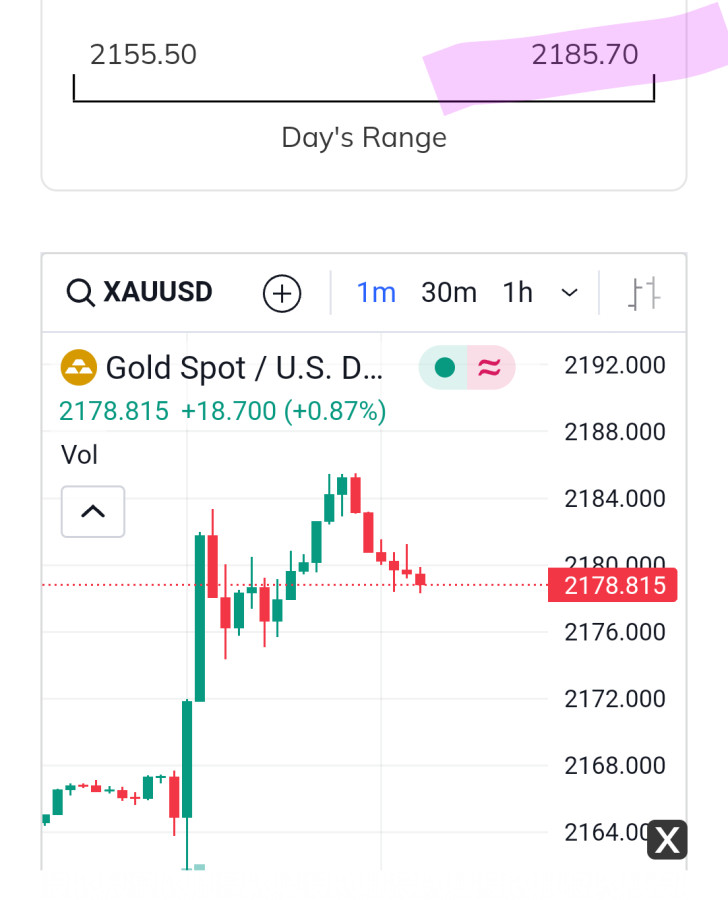
Task: Tap the 2155.50 day low value
Action: click(x=143, y=55)
